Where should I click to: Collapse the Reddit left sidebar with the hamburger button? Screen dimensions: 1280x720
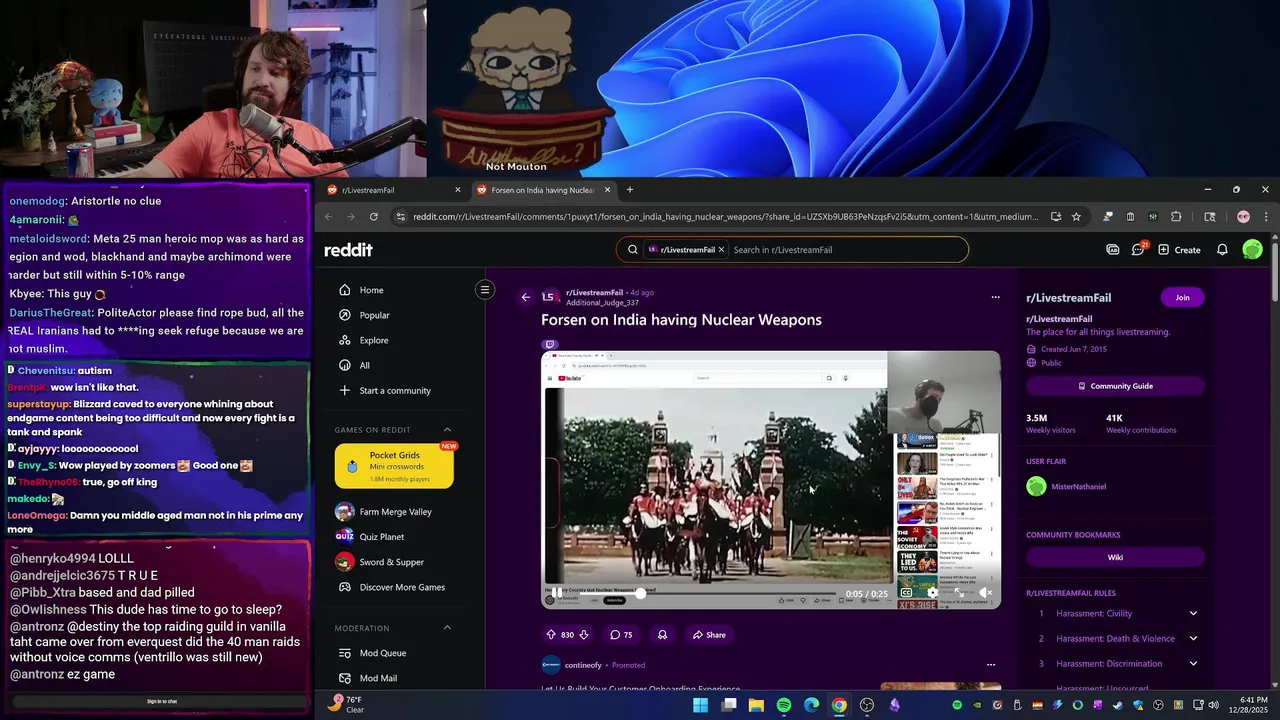485,290
